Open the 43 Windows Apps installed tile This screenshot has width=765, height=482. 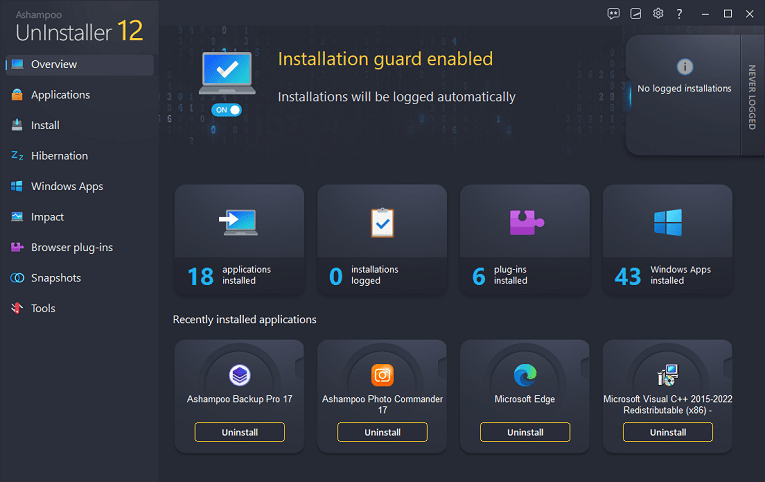pyautogui.click(x=667, y=239)
